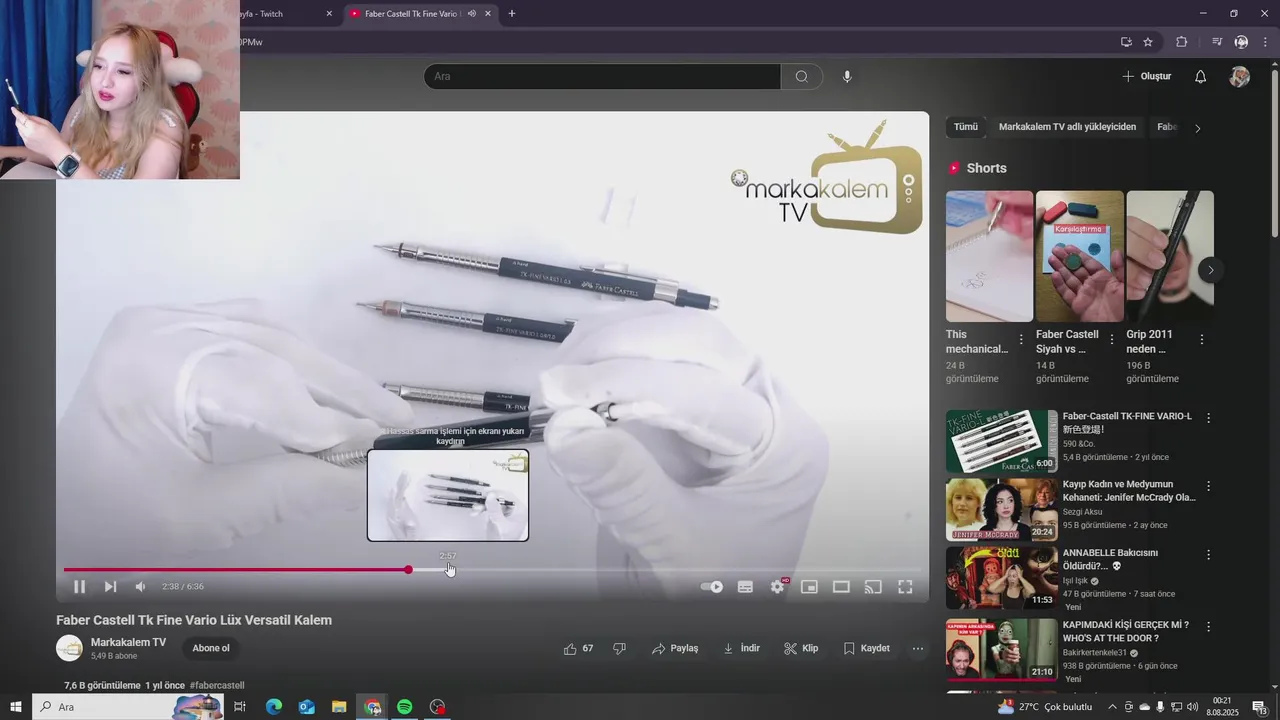Select the Markakalem TV adlı yükleyiciden chip
The width and height of the screenshot is (1280, 720).
1067,127
